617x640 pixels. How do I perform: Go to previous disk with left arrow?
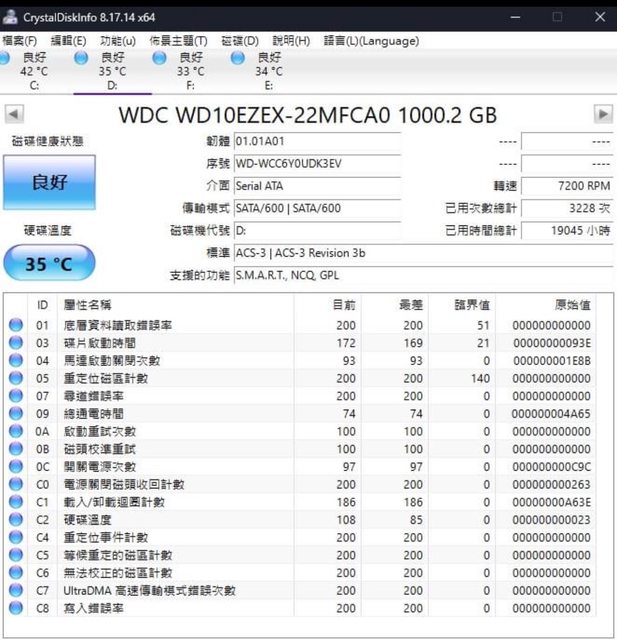pos(14,114)
